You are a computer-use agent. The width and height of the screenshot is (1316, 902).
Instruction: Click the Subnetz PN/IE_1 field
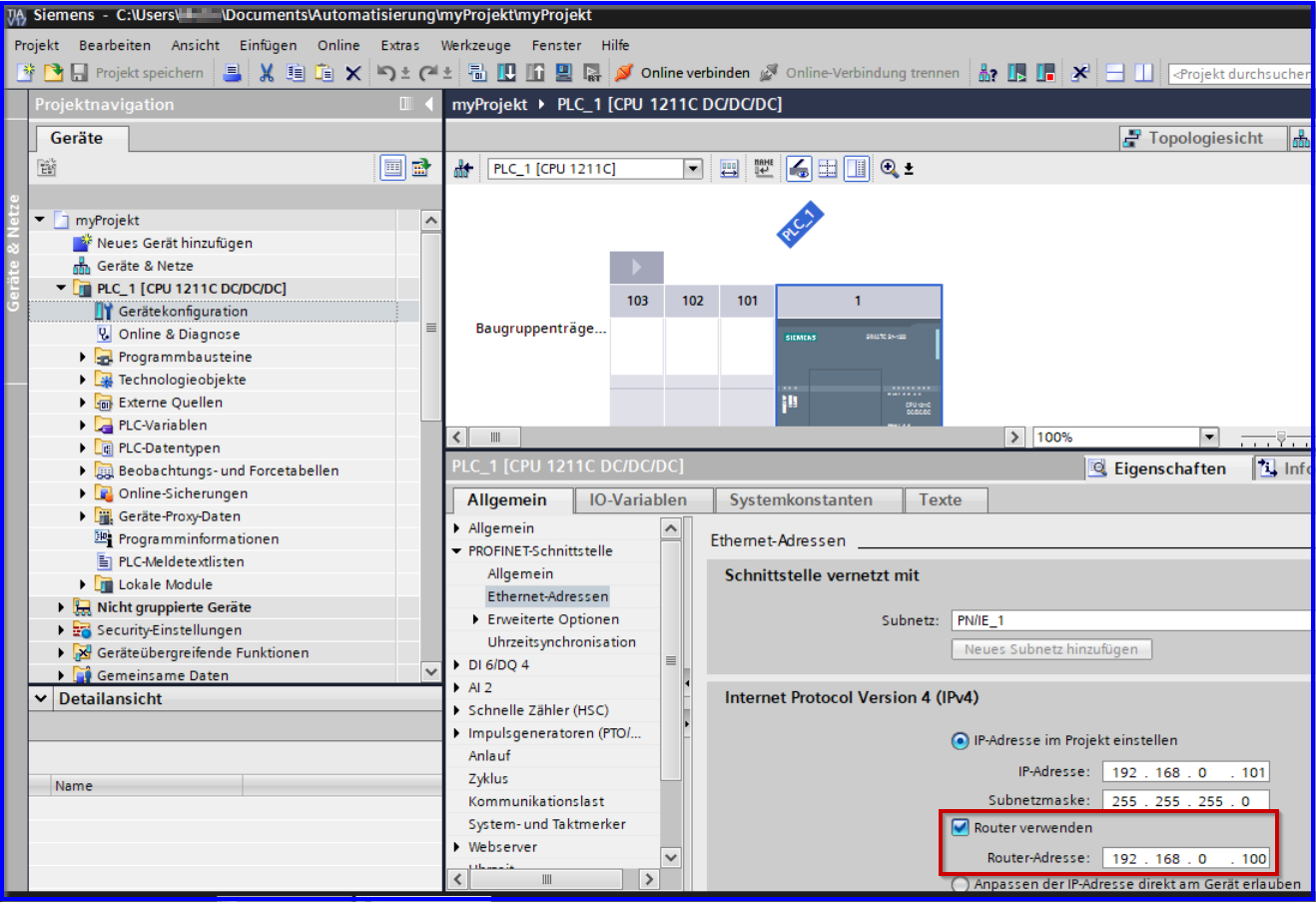pyautogui.click(x=1131, y=620)
